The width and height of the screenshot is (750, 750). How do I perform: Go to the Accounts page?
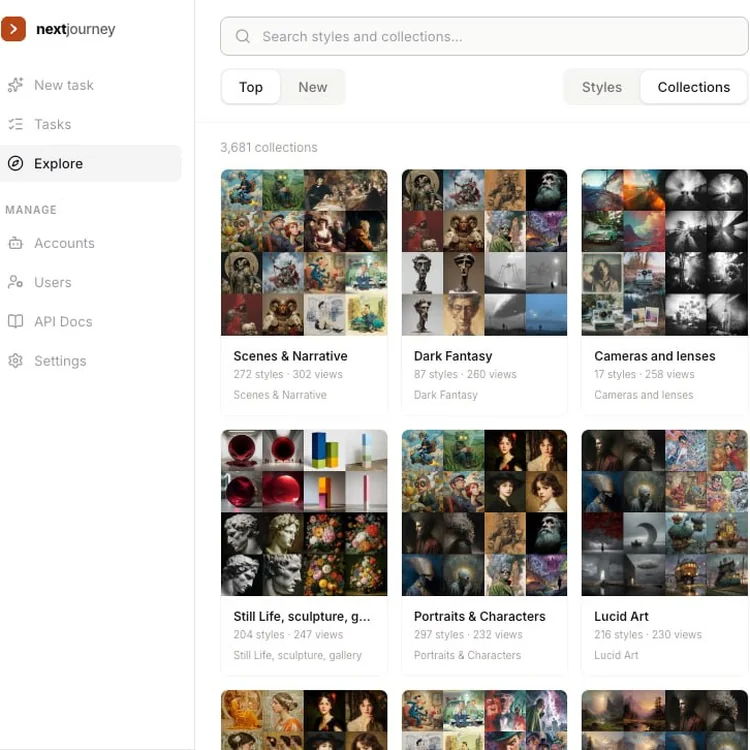tap(91, 243)
